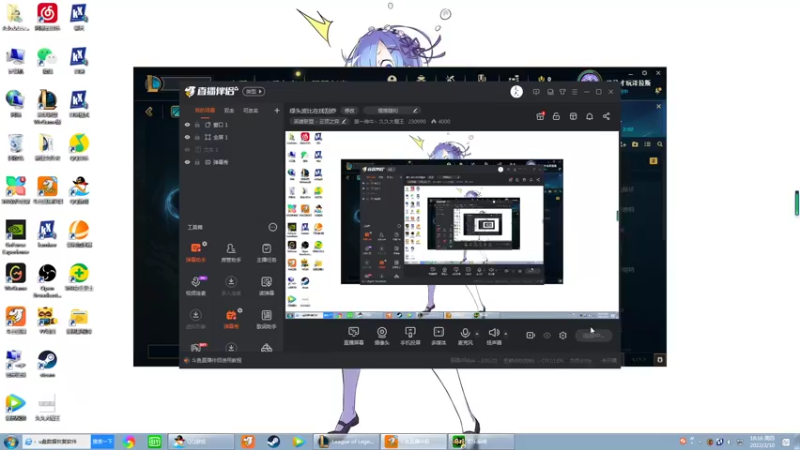The height and width of the screenshot is (450, 800).
Task: Switch to the first orange scene tab
Action: click(205, 110)
